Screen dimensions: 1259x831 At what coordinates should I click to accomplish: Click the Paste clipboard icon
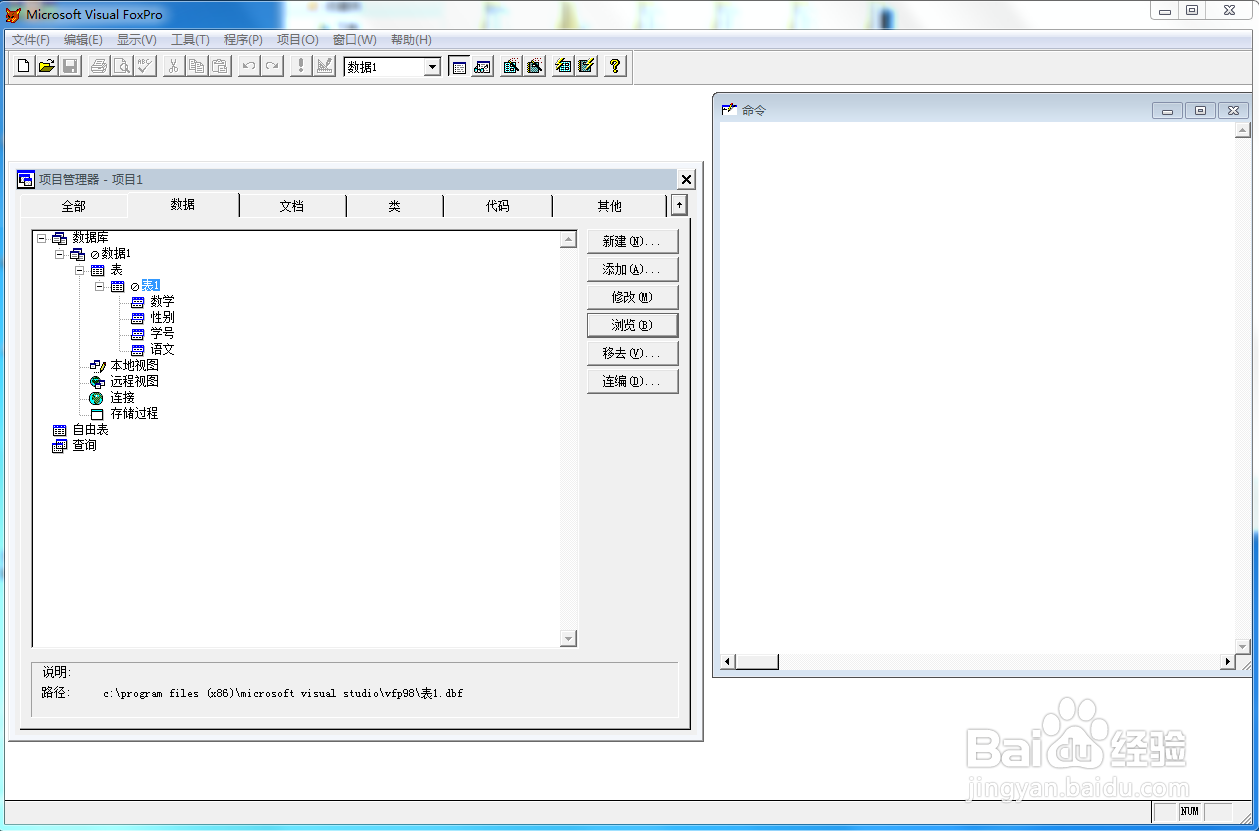pos(220,66)
